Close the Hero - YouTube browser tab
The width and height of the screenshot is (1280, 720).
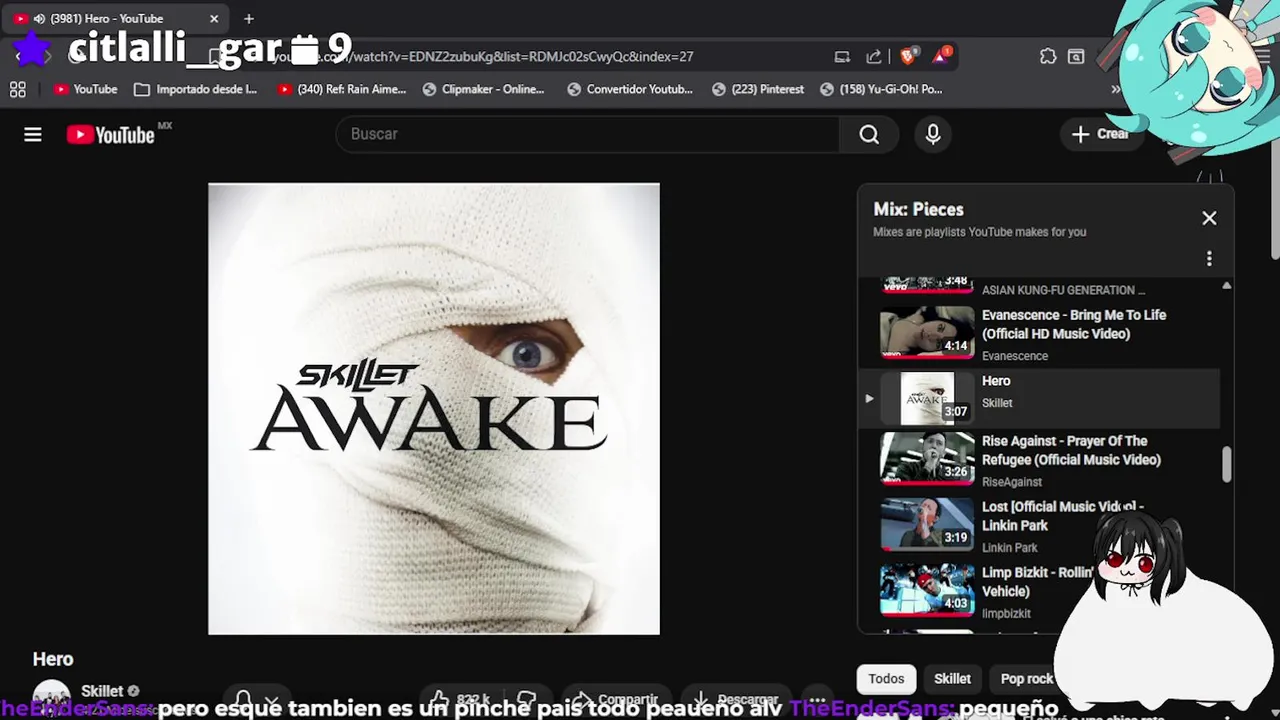214,18
